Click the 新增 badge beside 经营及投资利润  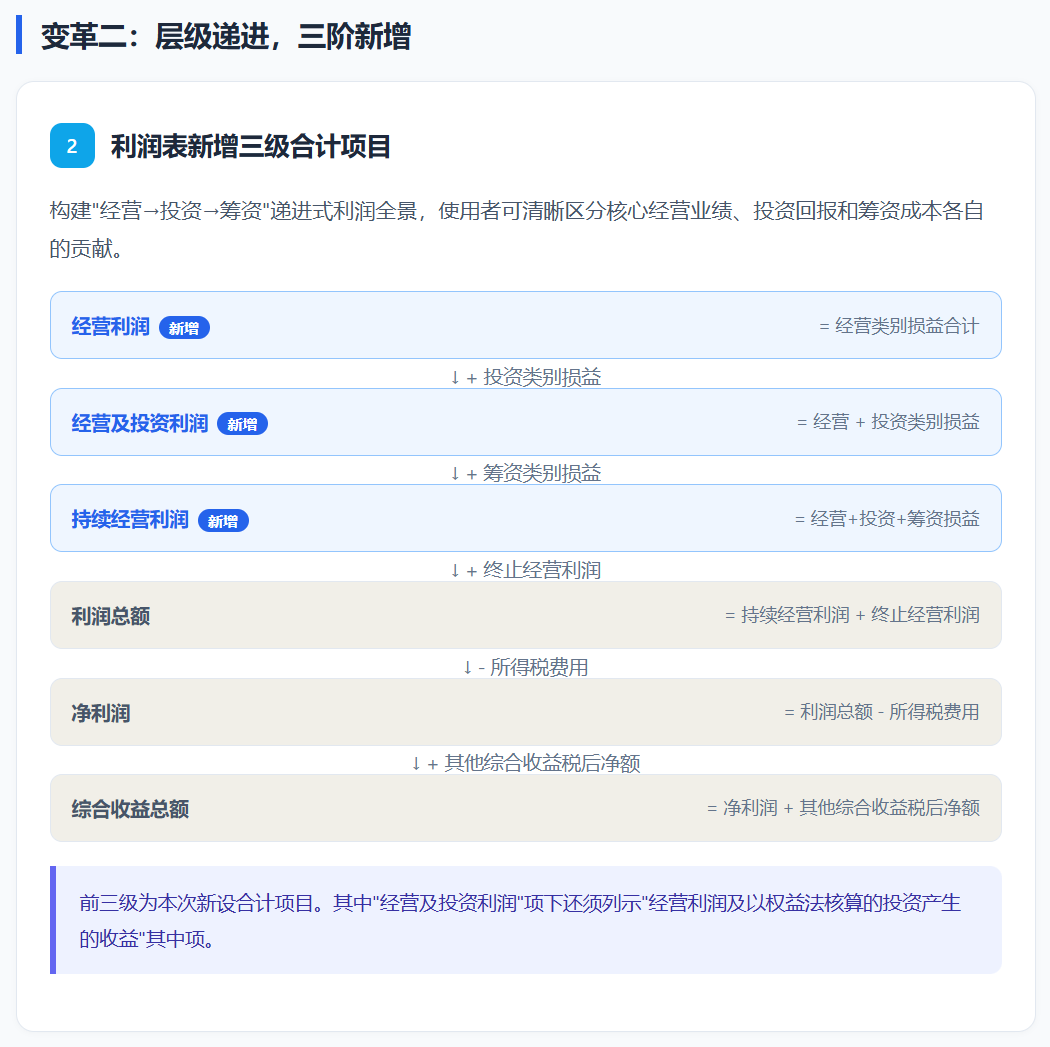pyautogui.click(x=242, y=424)
